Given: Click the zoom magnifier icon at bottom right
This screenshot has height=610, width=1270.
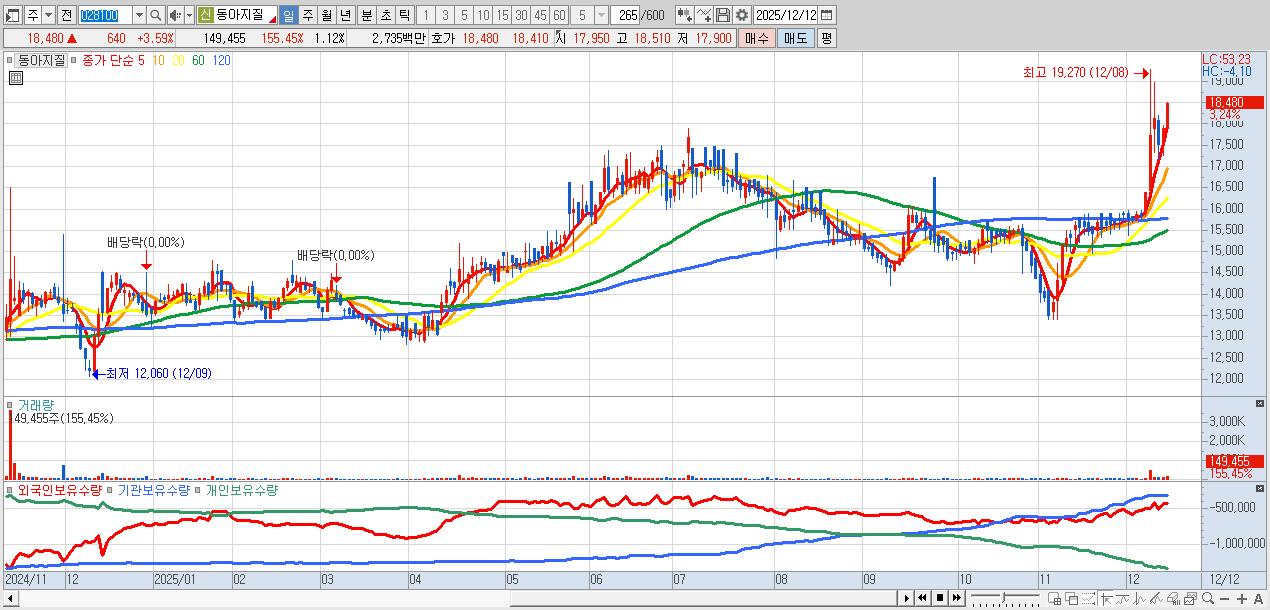Looking at the screenshot, I should coord(1208,598).
